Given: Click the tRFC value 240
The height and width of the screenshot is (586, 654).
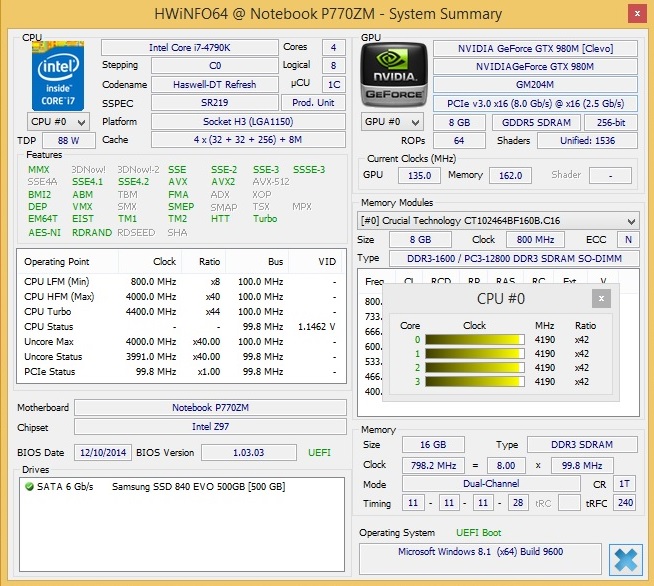Looking at the screenshot, I should 624,503.
